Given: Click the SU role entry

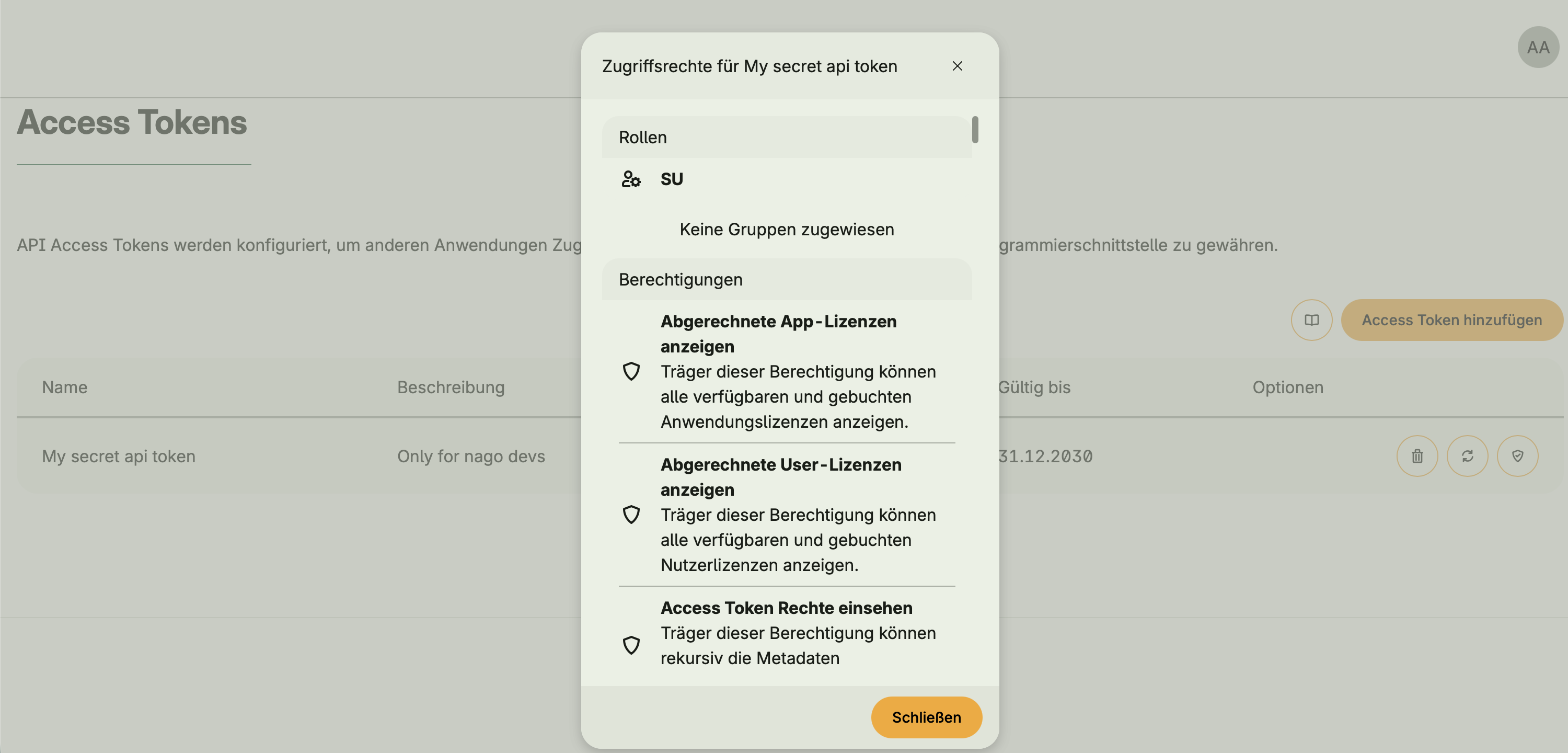Looking at the screenshot, I should 672,179.
